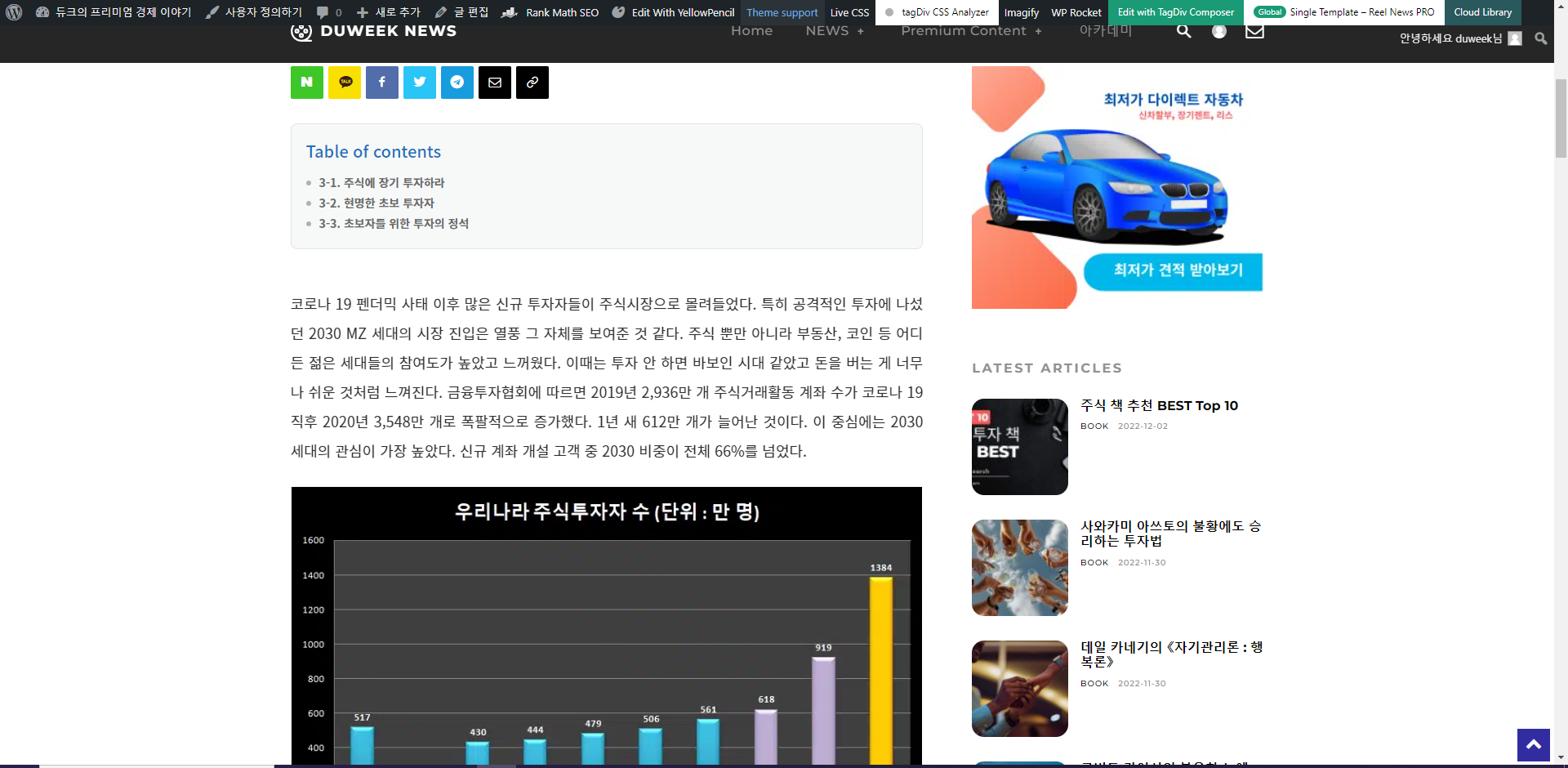Click the 안녕하세요 duweek님 account greeting
This screenshot has width=1568, height=768.
pos(1450,38)
